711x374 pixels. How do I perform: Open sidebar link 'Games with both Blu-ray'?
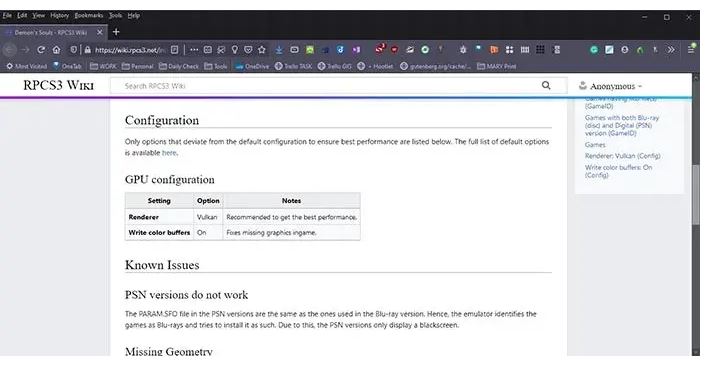[x=622, y=125]
